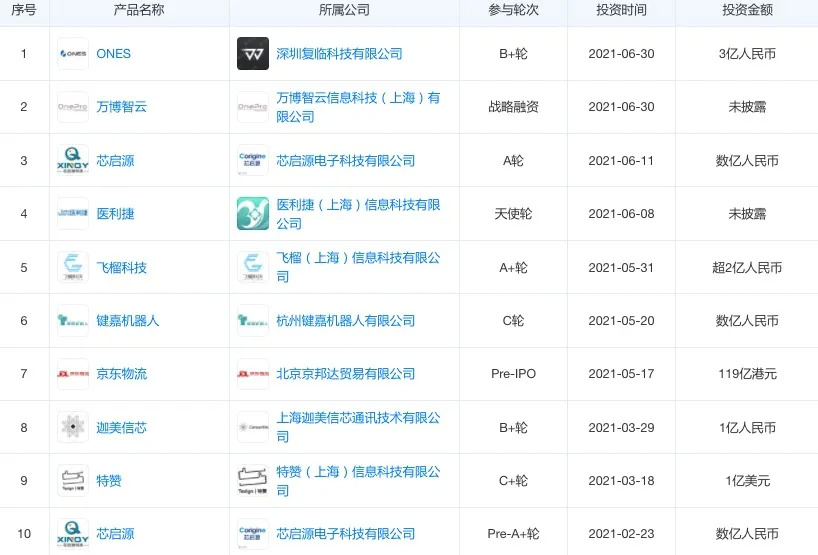818x555 pixels.
Task: Open the 飞榴科技 product link
Action: pos(122,267)
